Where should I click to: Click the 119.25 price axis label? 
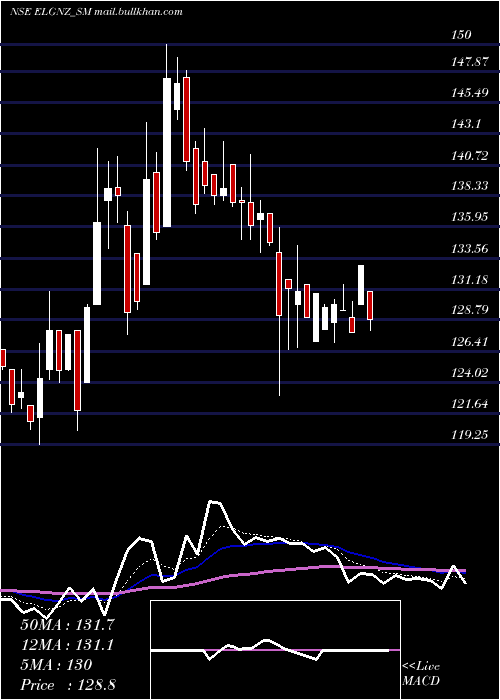[x=471, y=435]
